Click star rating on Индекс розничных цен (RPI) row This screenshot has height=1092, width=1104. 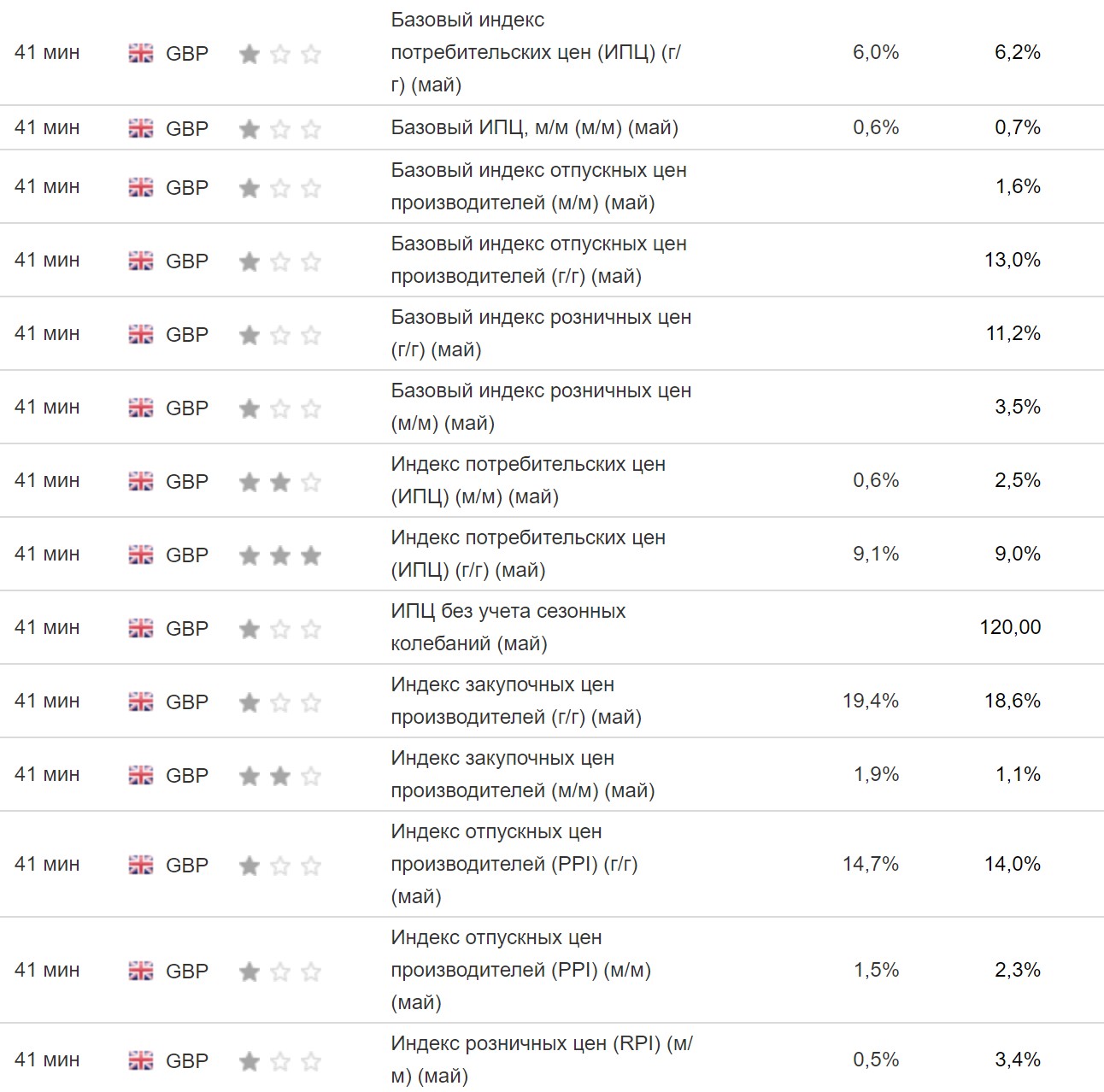279,1061
